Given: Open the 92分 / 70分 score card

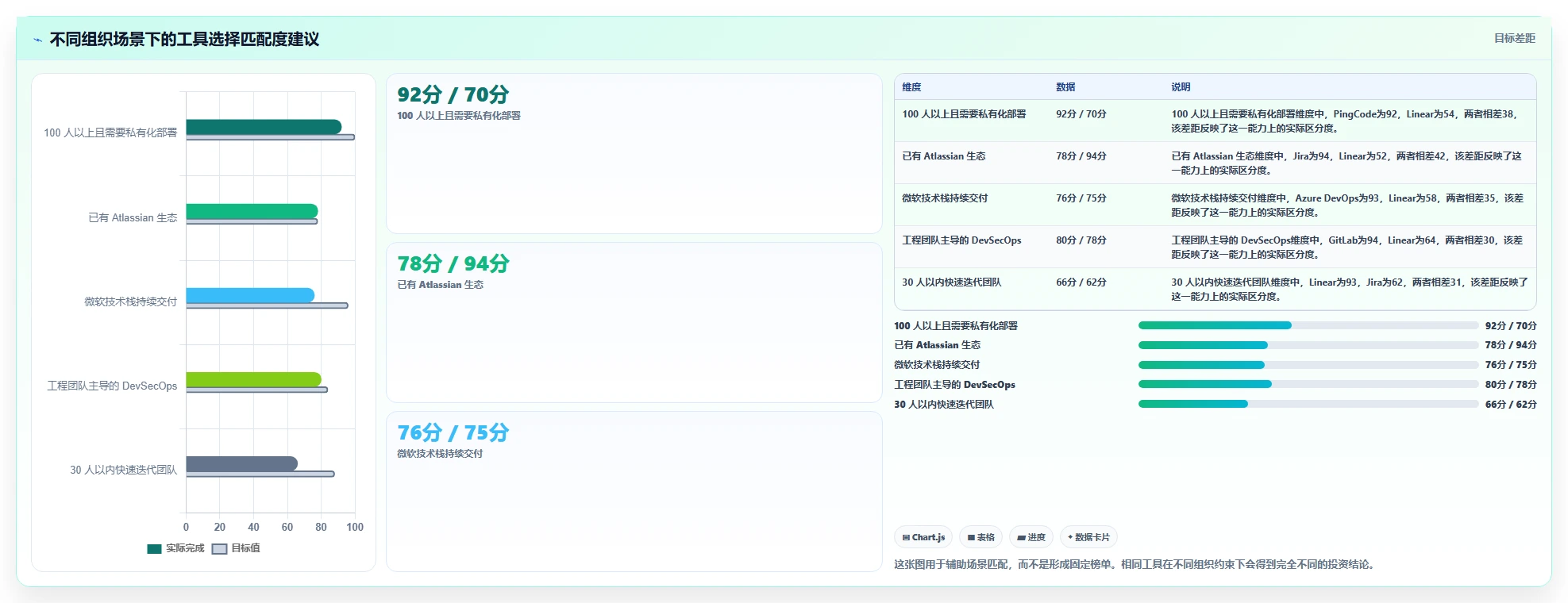Looking at the screenshot, I should [634, 154].
